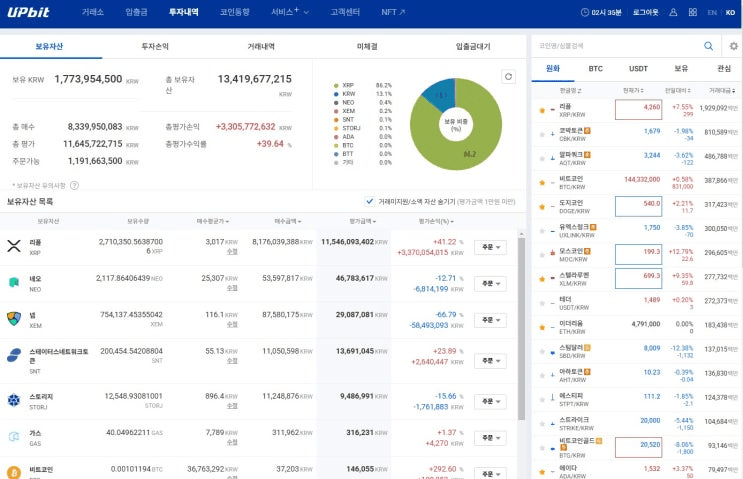Toggle favorite star for 도지코인 DOGE/KRW

click(x=542, y=207)
